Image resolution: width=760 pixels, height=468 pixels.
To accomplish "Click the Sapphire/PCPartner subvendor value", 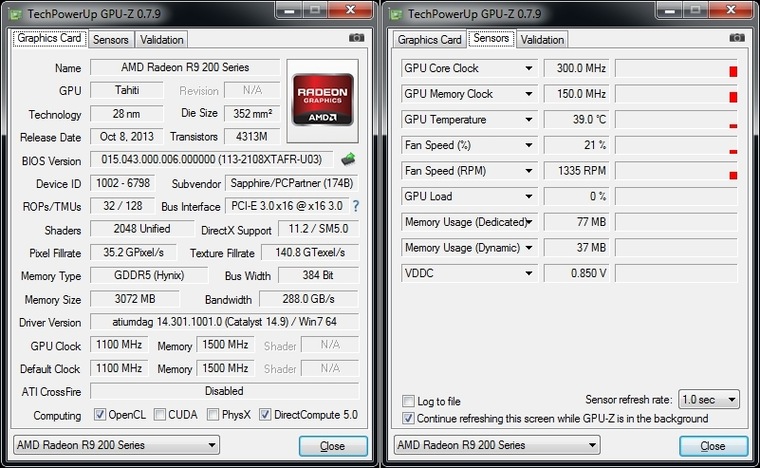I will coord(292,183).
